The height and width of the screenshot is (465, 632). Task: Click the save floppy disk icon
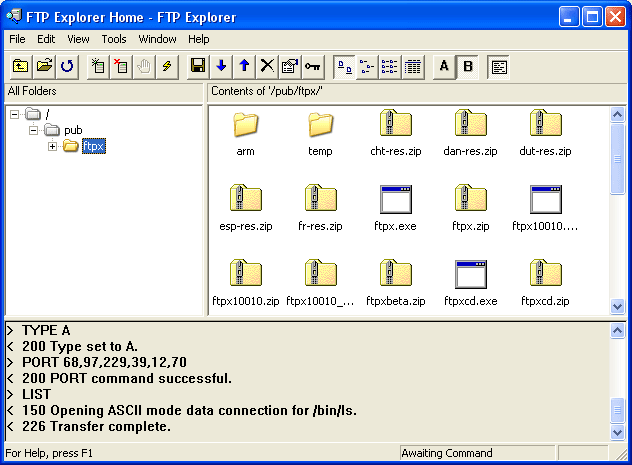[x=198, y=66]
